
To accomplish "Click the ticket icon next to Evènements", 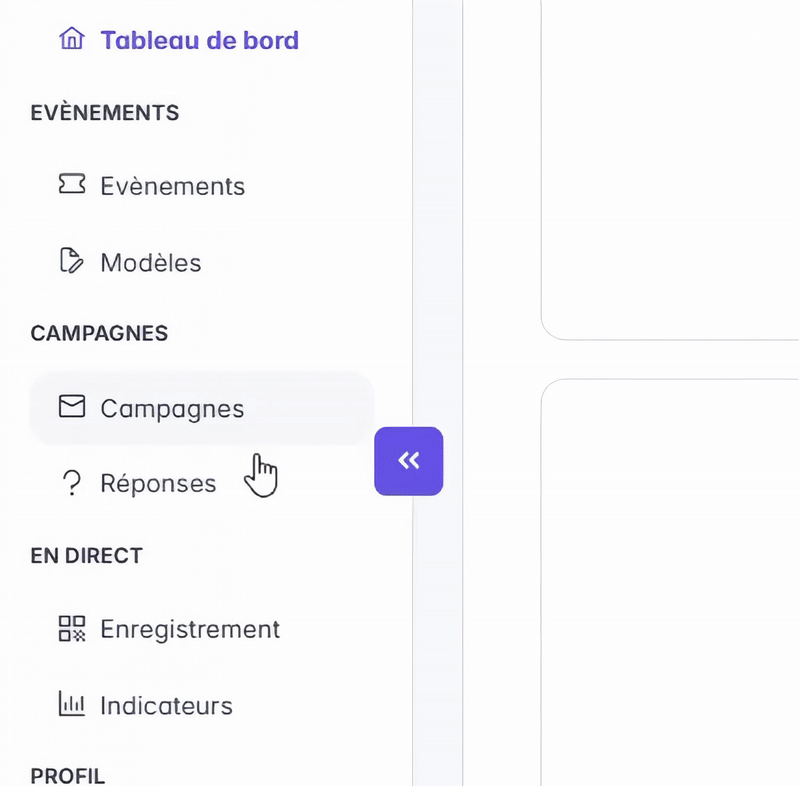I will 72,185.
